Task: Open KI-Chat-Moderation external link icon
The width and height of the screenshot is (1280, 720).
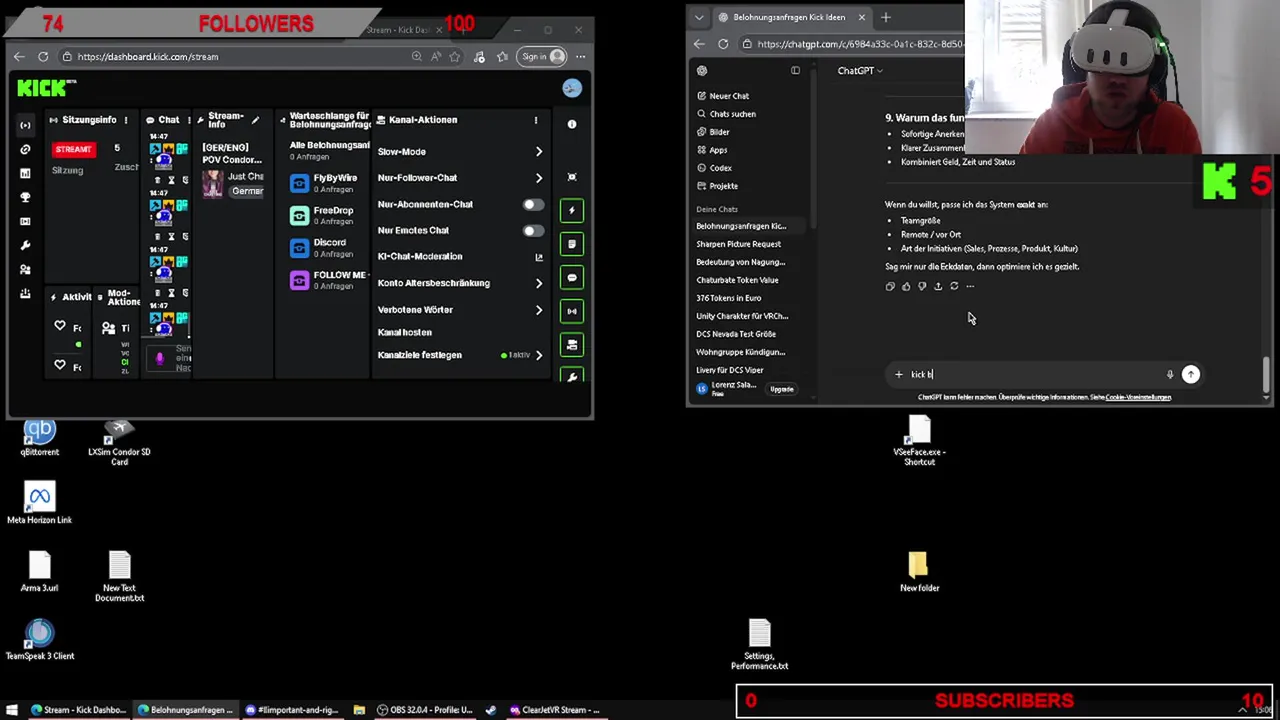Action: 539,257
